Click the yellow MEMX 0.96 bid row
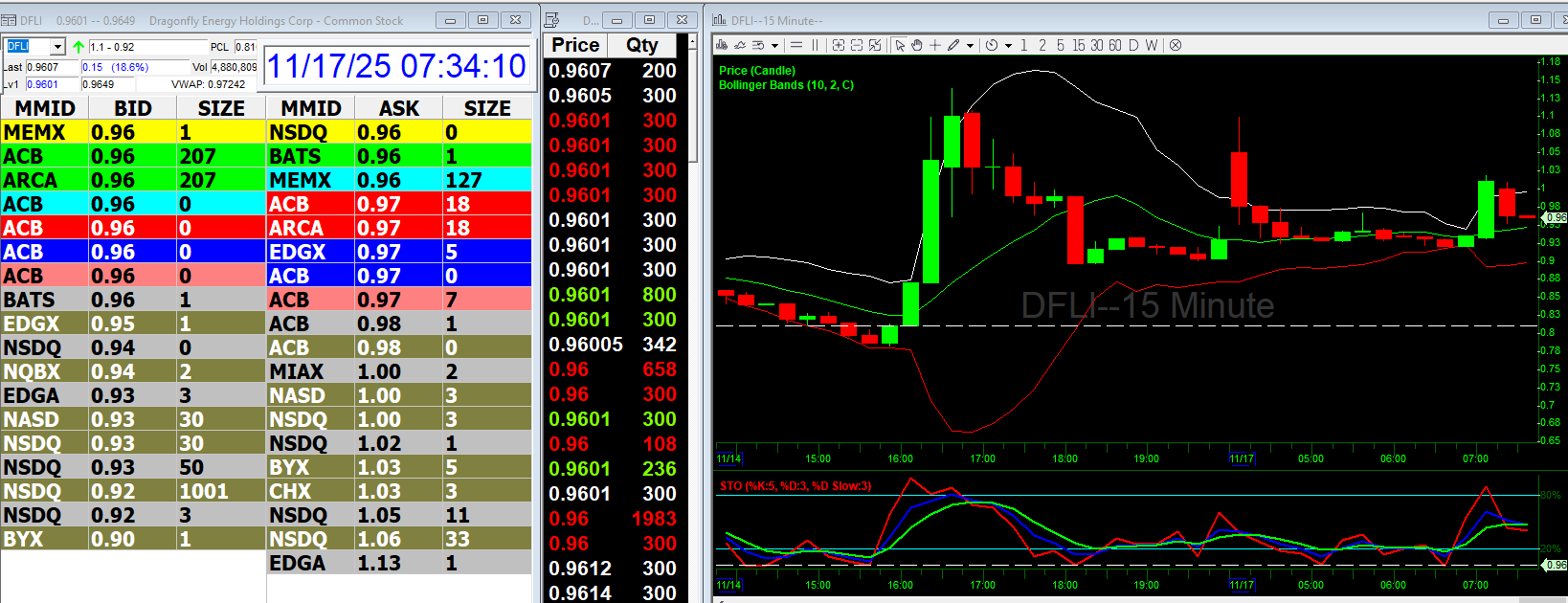The image size is (1568, 603). (x=133, y=132)
